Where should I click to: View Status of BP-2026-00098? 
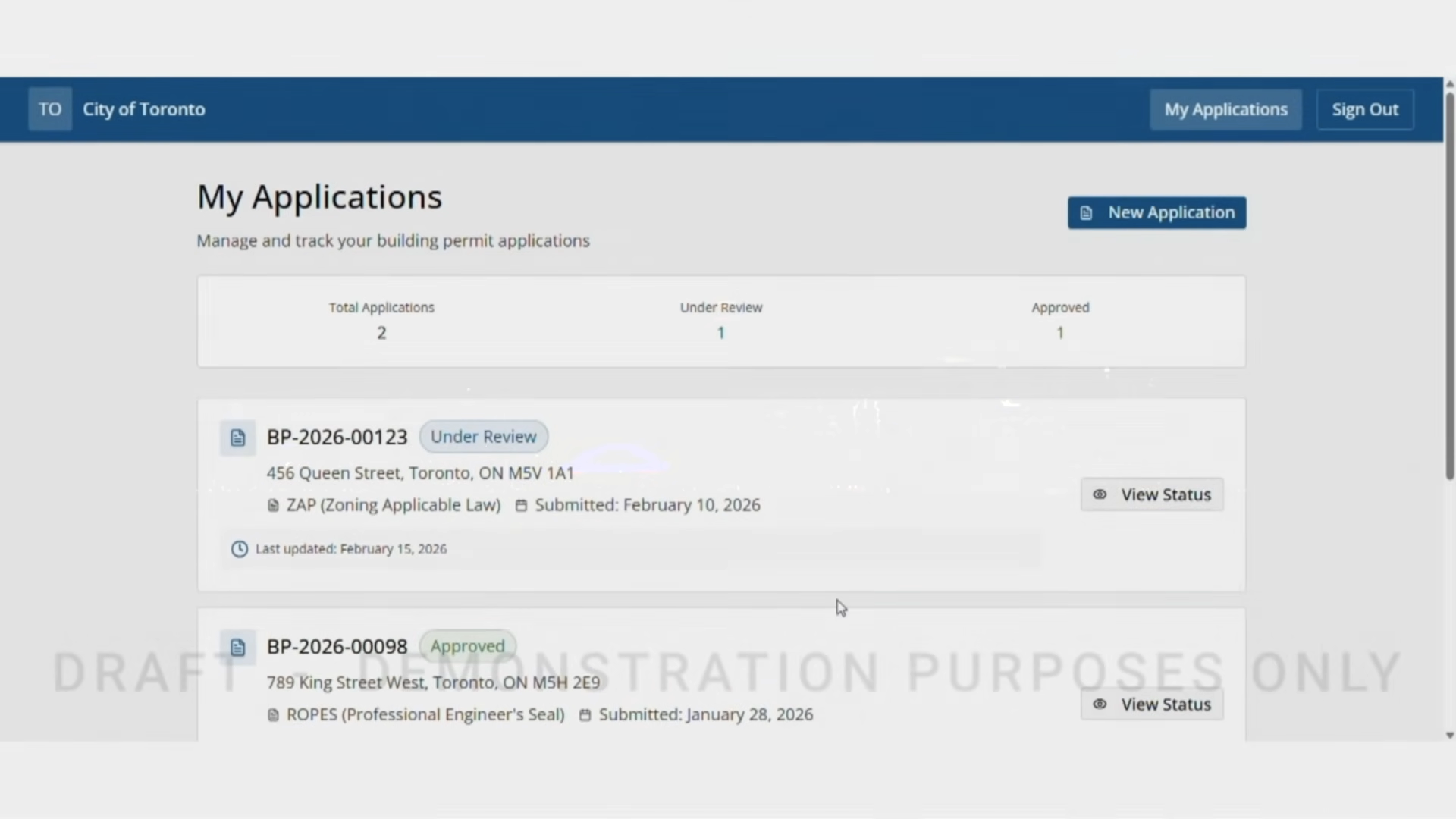coord(1151,704)
